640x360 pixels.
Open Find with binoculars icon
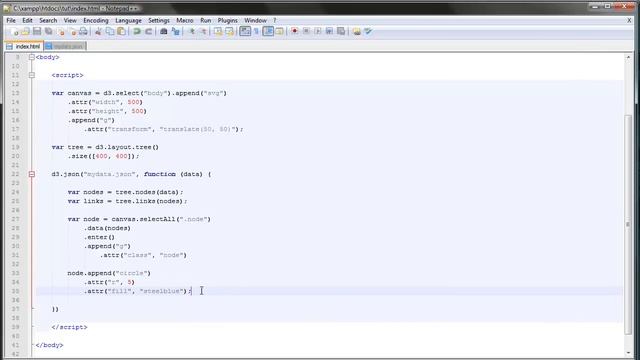[x=164, y=31]
